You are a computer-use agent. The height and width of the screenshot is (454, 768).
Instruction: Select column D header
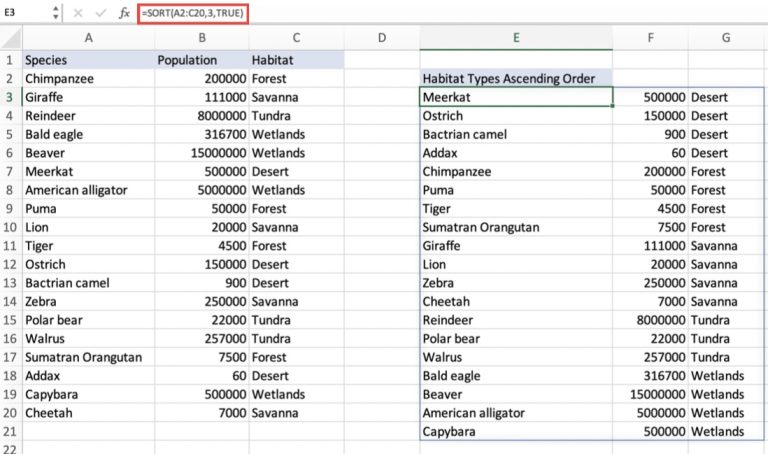(382, 38)
